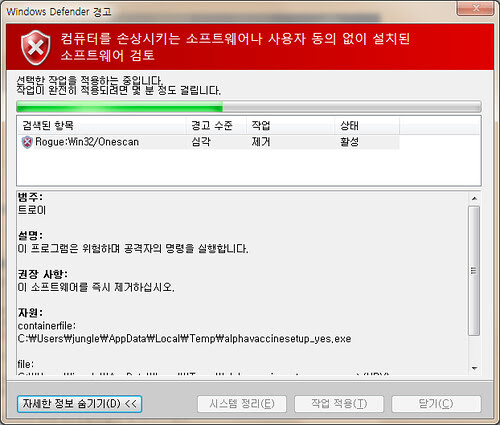Click the 닫기(C) button
This screenshot has width=500, height=425.
coord(436,404)
